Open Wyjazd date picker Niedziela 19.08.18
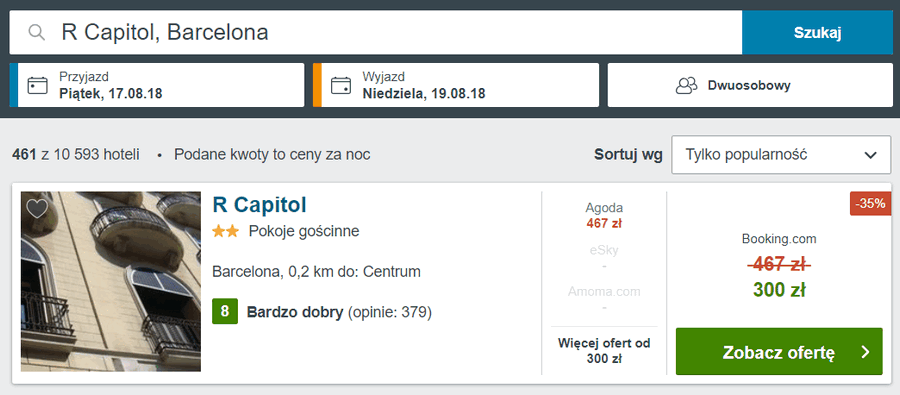The width and height of the screenshot is (900, 395). 456,85
